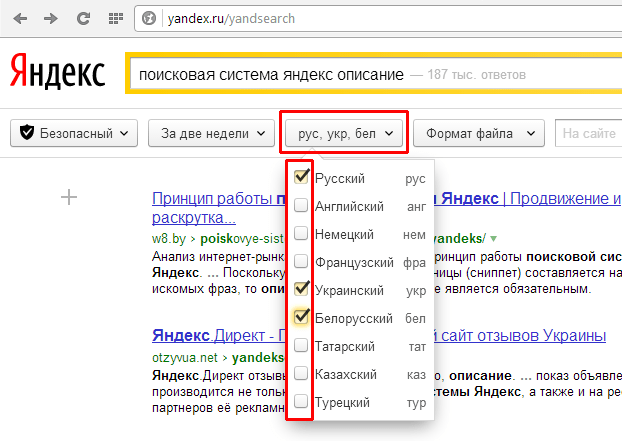Image resolution: width=622 pixels, height=441 pixels.
Task: Uncheck the Русский language checkbox
Action: [301, 176]
